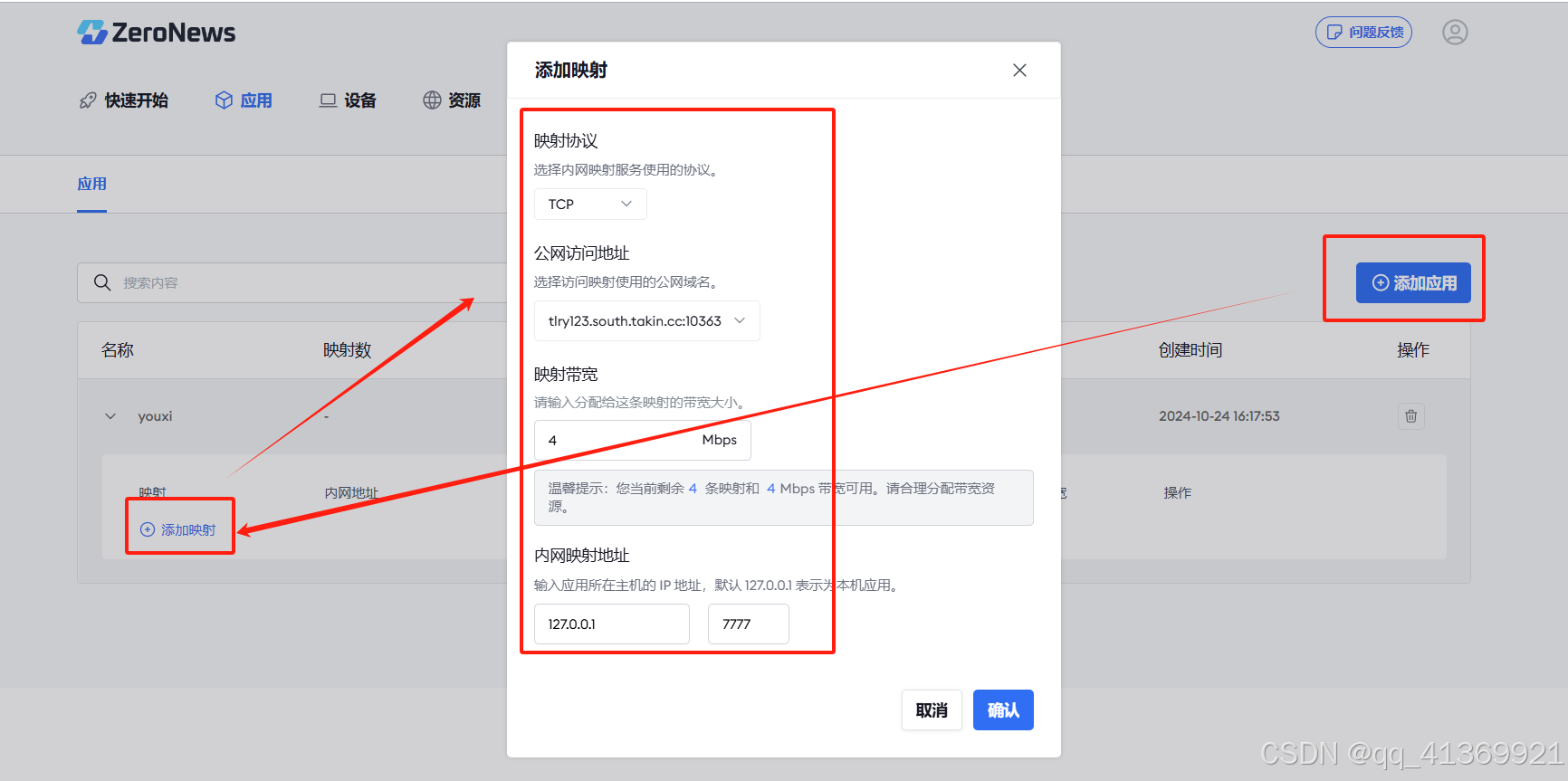
Task: Open the user account avatar icon
Action: tap(1455, 33)
